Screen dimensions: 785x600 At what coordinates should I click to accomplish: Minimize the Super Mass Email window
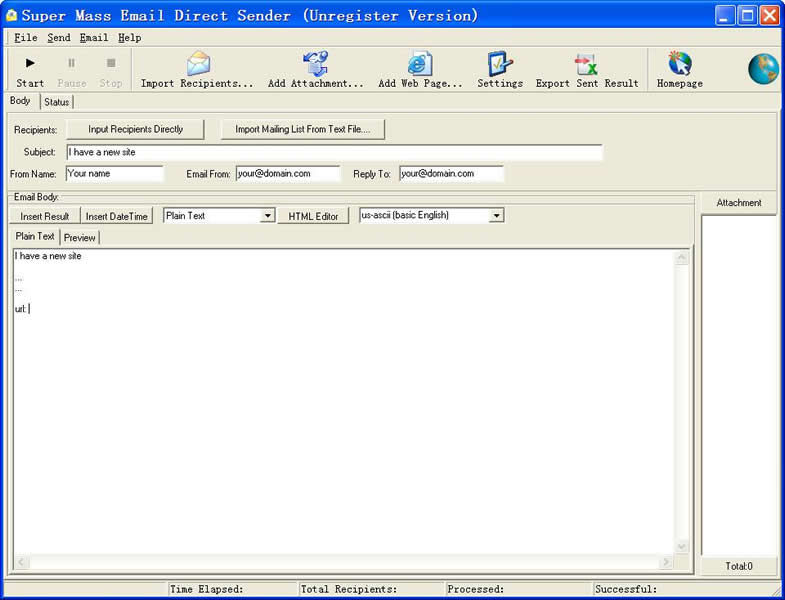[724, 16]
